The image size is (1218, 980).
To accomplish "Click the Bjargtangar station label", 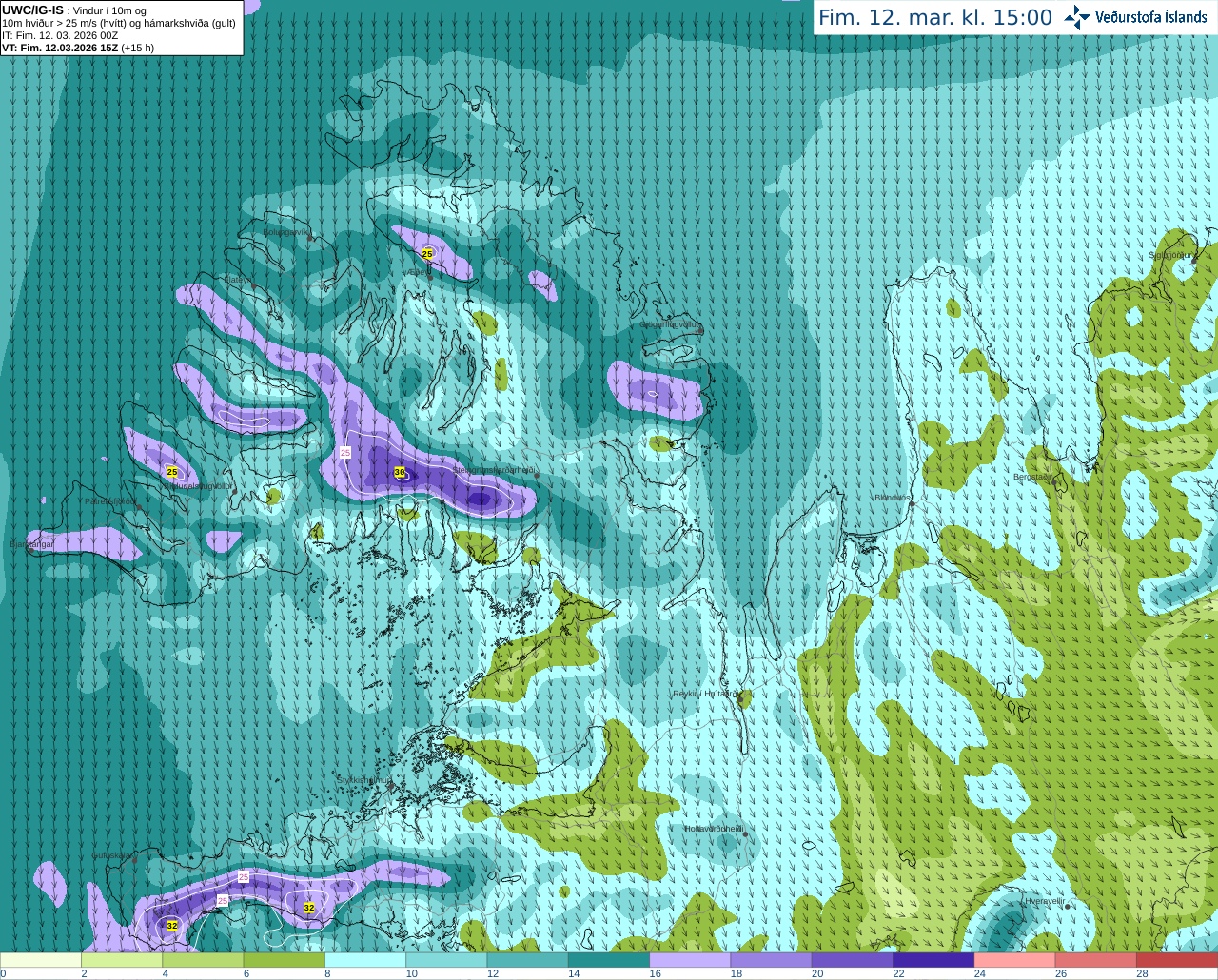I will [x=31, y=544].
